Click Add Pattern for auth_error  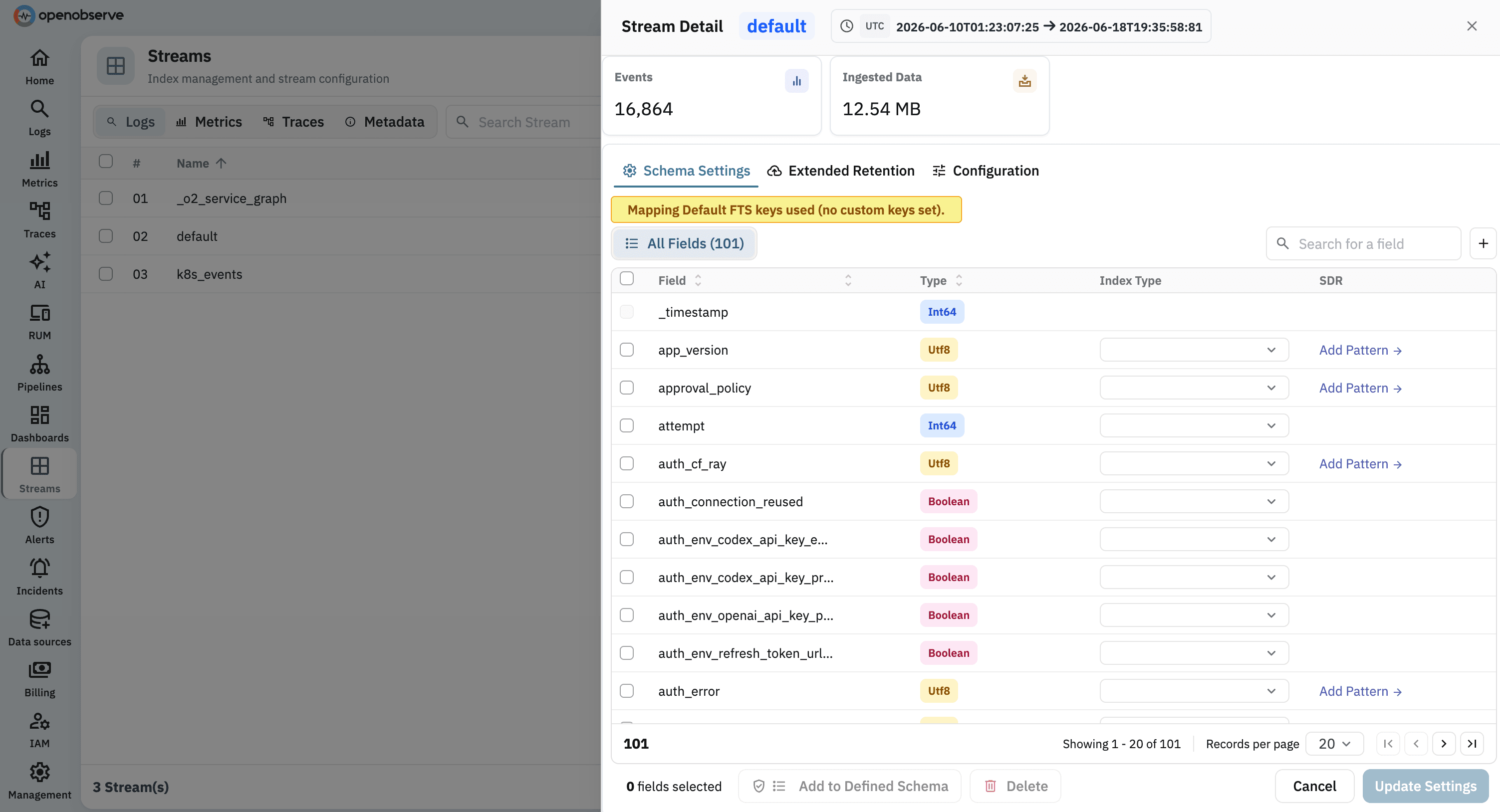click(1360, 691)
